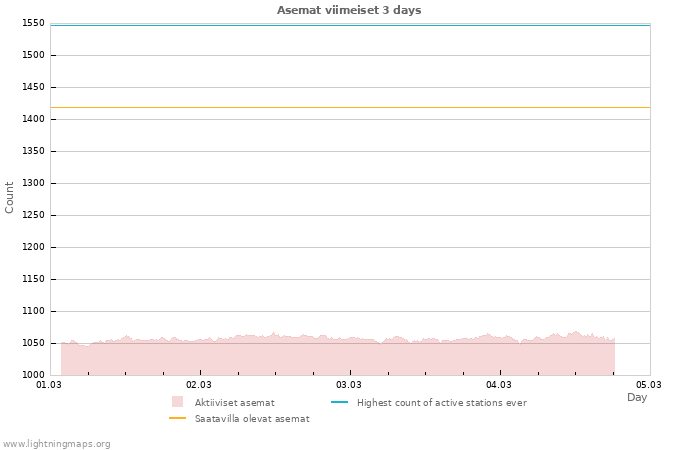Image resolution: width=700 pixels, height=450 pixels.
Task: Click the 05.03 date tick label
Action: (x=649, y=384)
